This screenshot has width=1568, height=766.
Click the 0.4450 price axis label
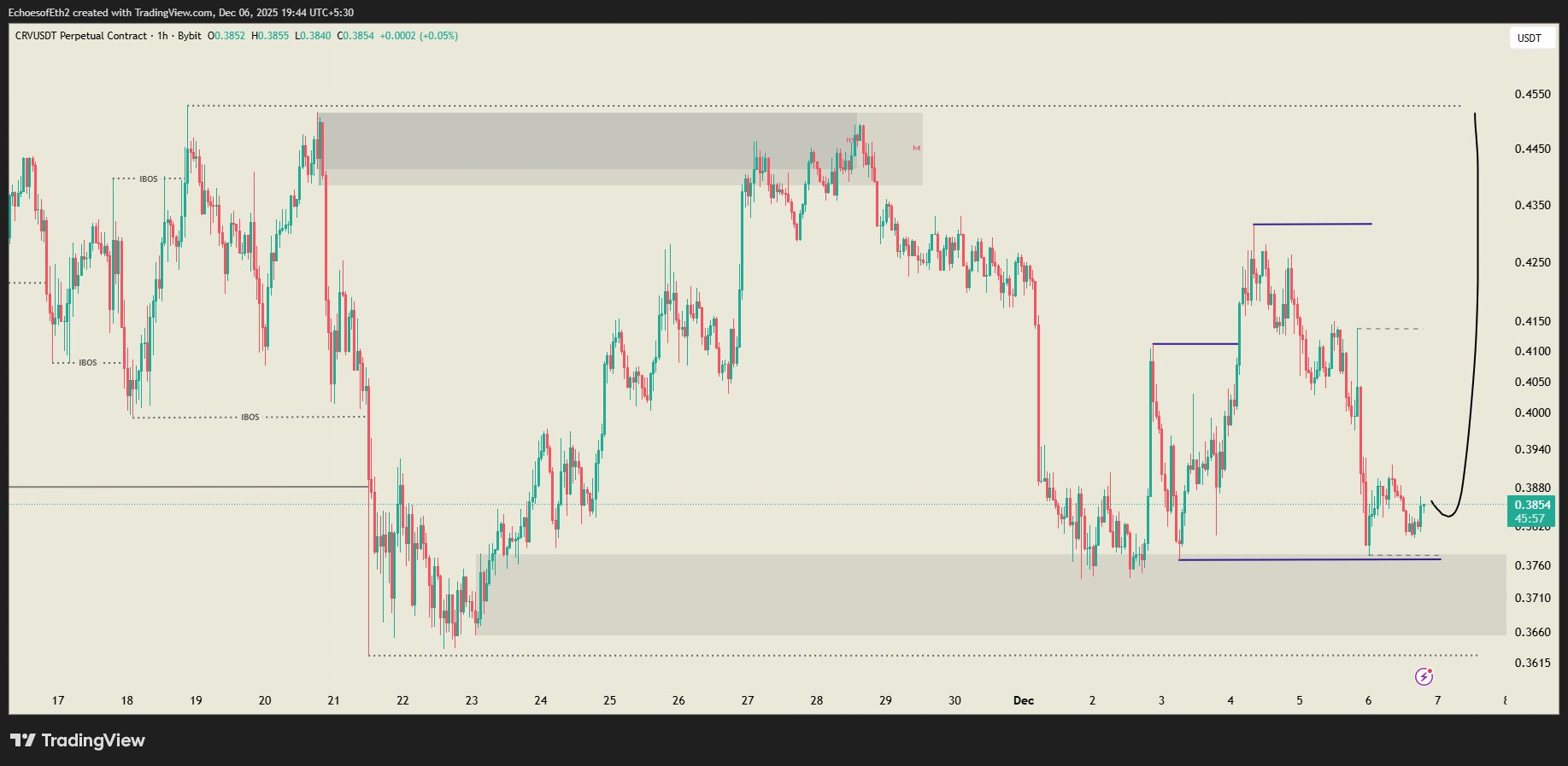(x=1532, y=149)
